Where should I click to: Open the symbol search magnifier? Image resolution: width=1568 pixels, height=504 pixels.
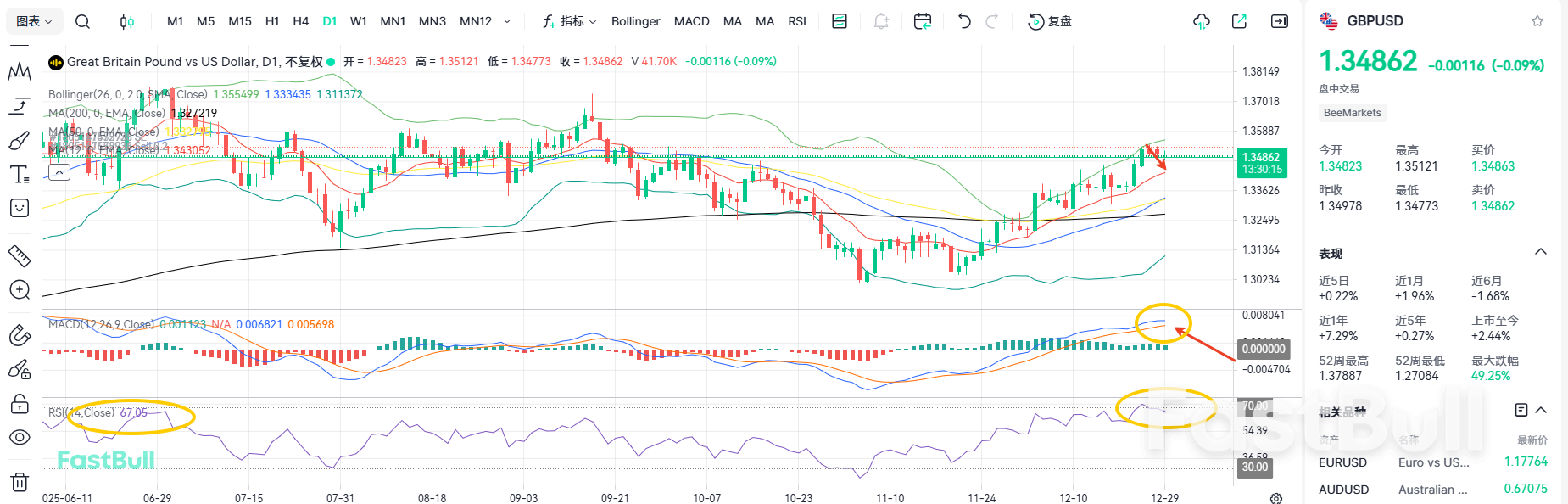pyautogui.click(x=82, y=21)
